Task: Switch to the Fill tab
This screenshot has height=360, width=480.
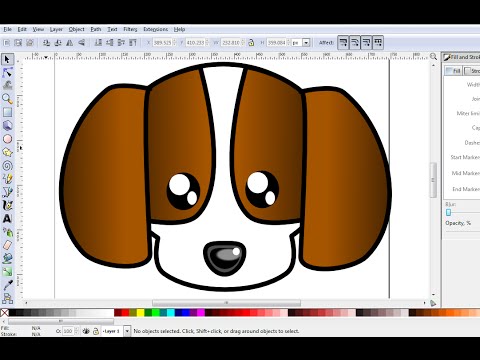Action: (x=454, y=71)
